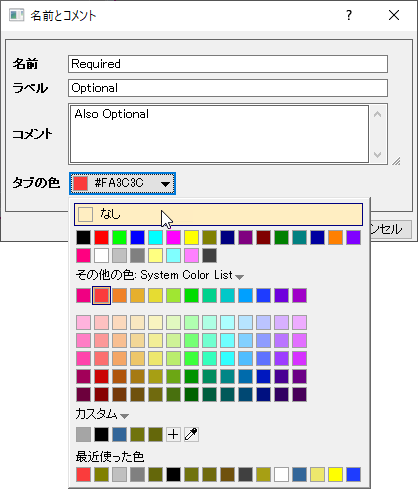Viewport: 418px width, 489px height.
Task: Click the comment box up scroll arrow
Action: pyautogui.click(x=377, y=114)
